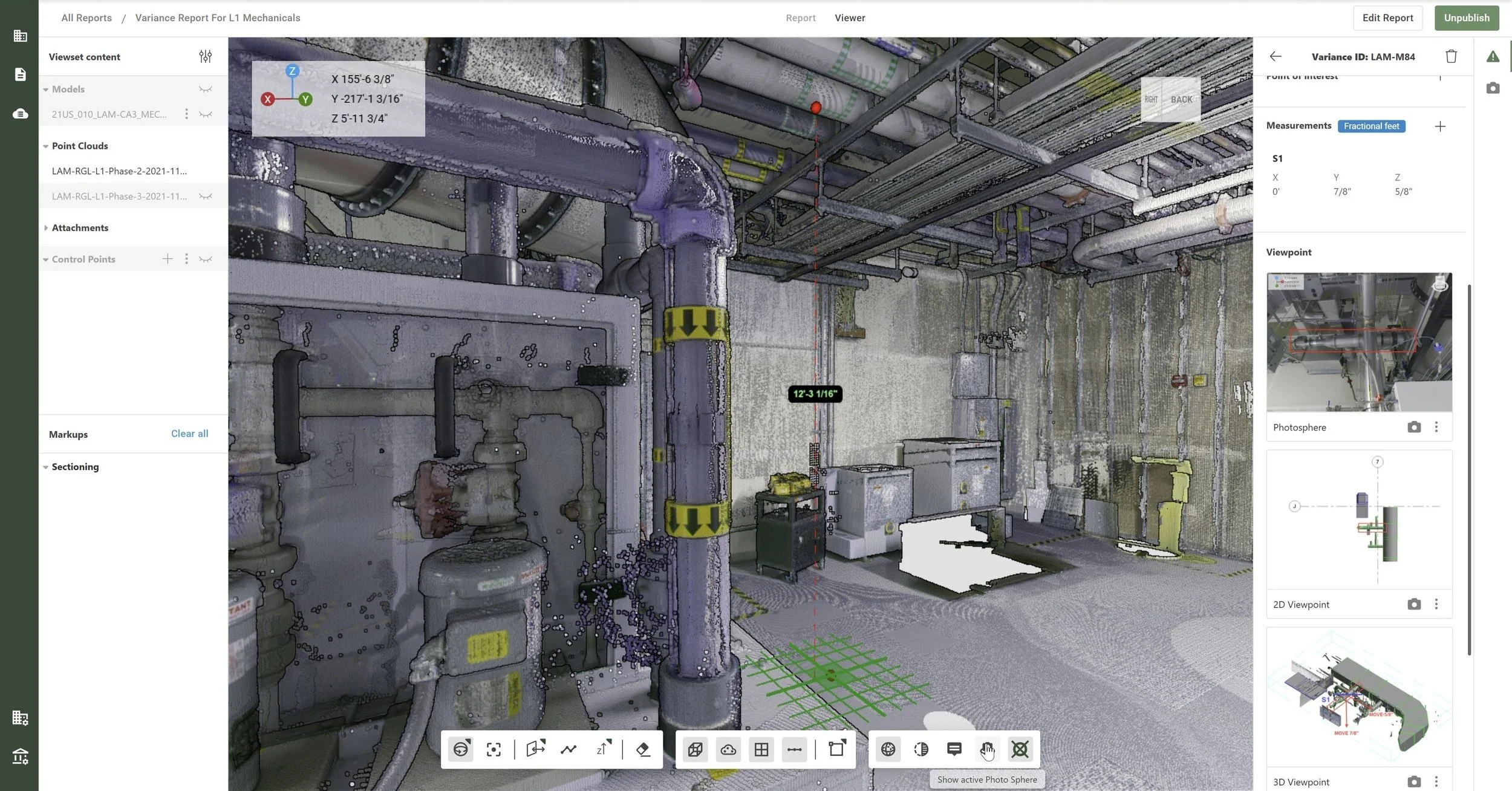Toggle visibility of LAM-RGL-L1-Phase-3 point cloud
Screen dimensions: 1512x791
coord(205,197)
